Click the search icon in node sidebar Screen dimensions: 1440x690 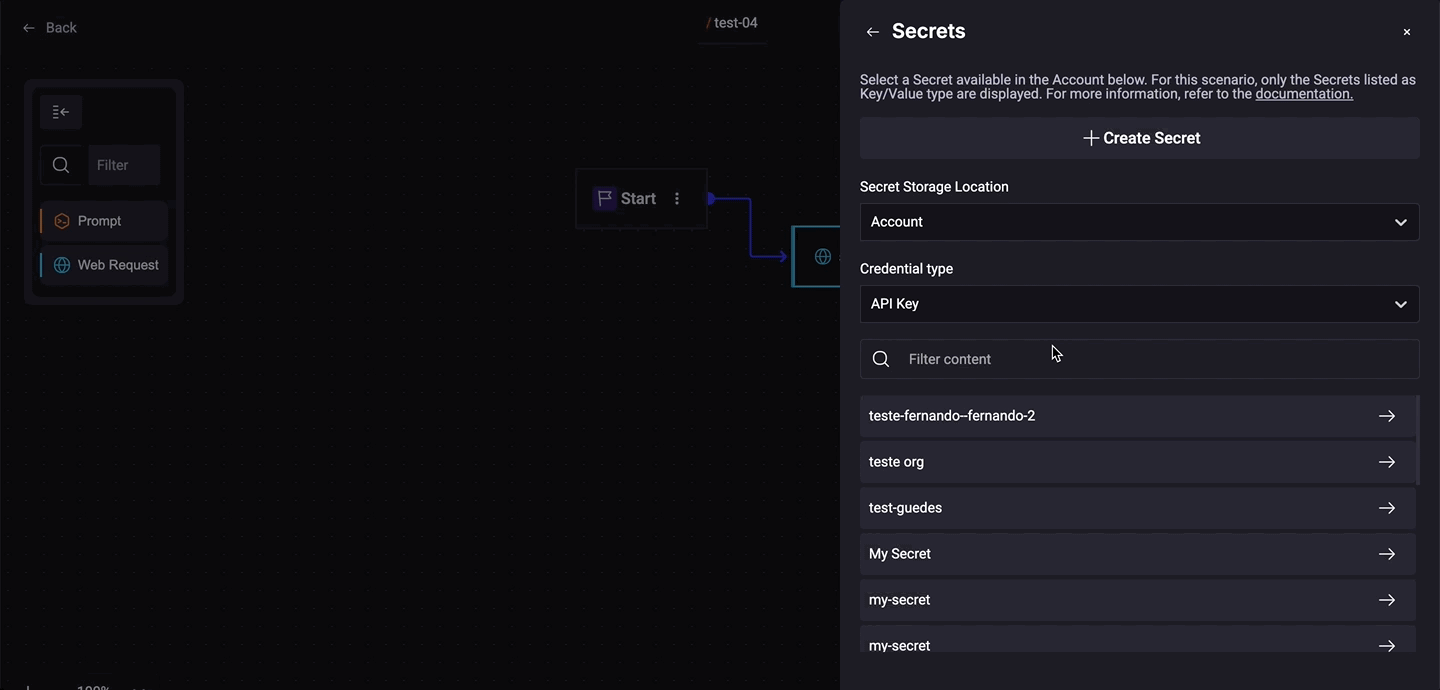[61, 165]
